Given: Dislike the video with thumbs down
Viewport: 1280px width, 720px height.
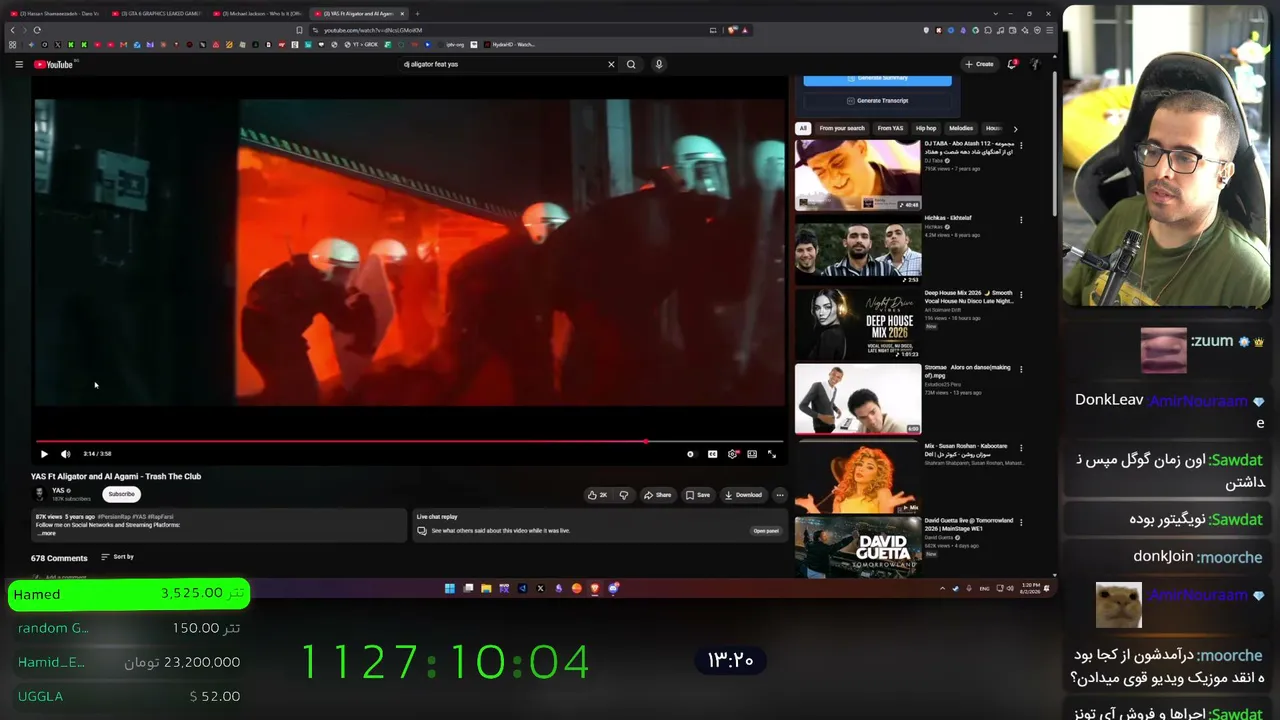Looking at the screenshot, I should tap(624, 495).
